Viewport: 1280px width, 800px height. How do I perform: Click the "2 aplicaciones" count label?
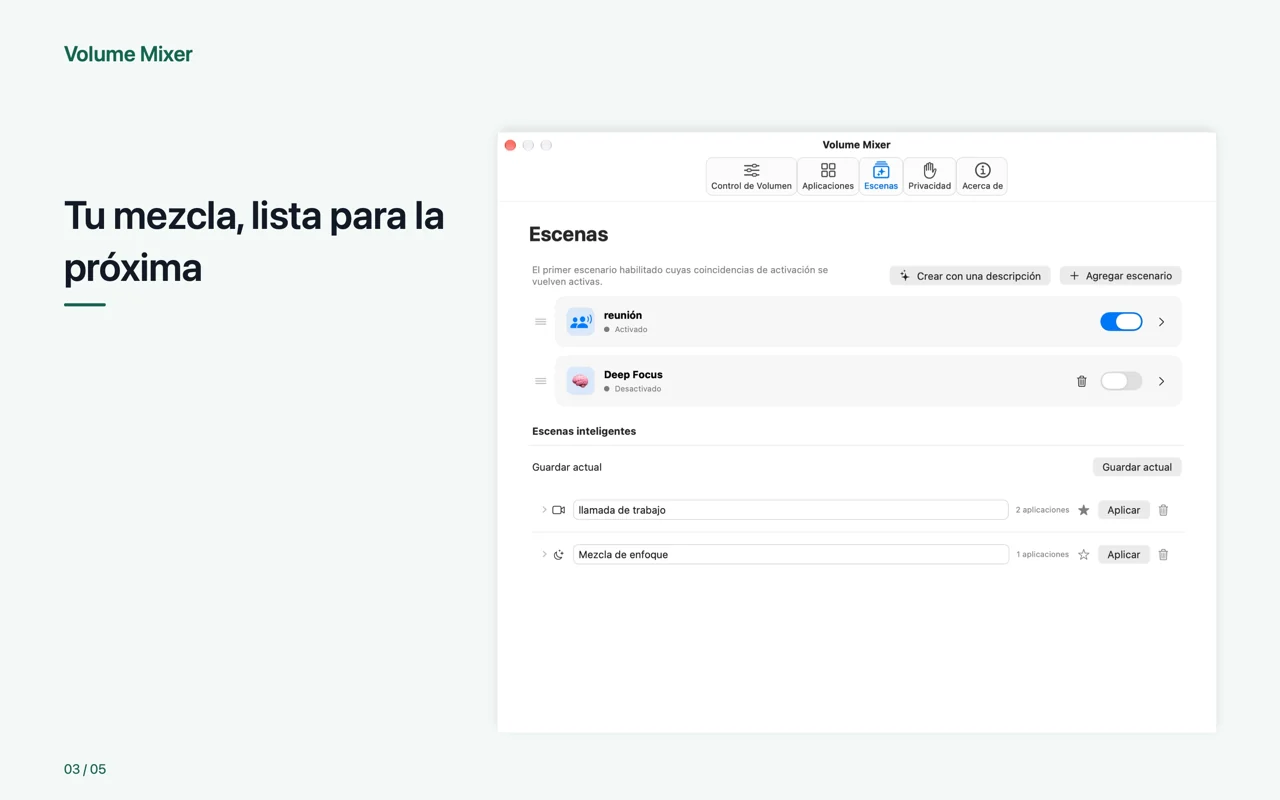pyautogui.click(x=1042, y=510)
